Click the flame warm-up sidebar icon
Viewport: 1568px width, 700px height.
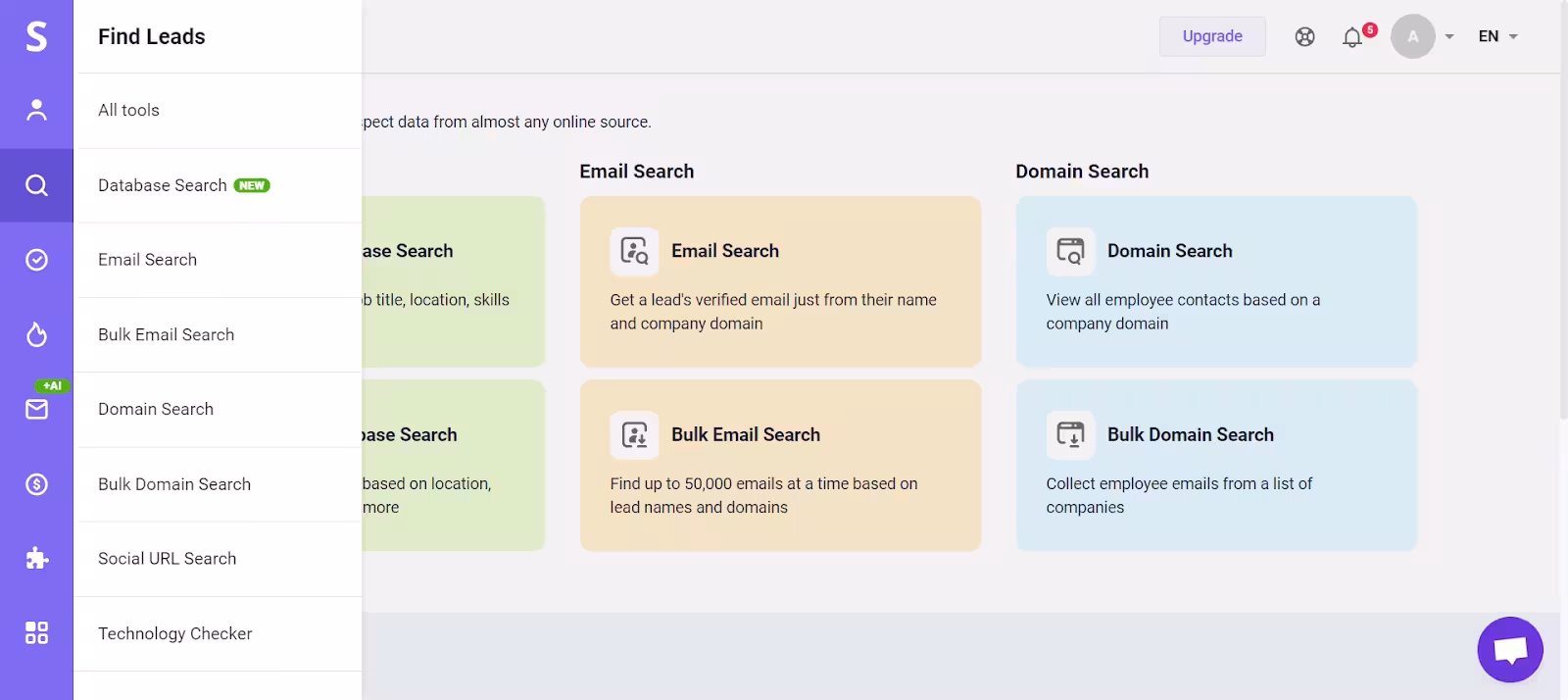point(36,335)
